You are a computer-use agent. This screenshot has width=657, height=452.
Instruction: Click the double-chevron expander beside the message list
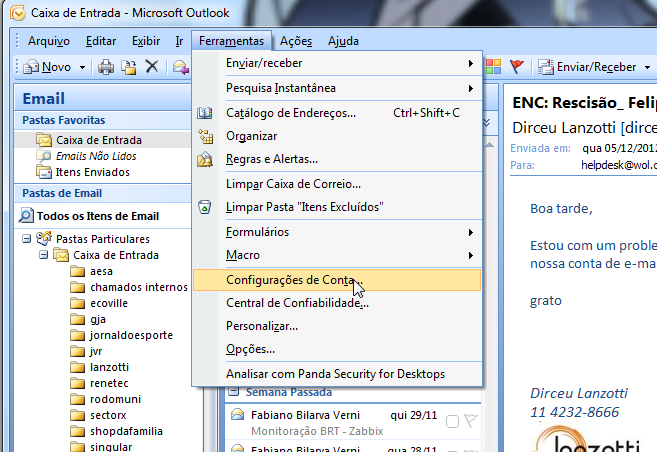(487, 123)
